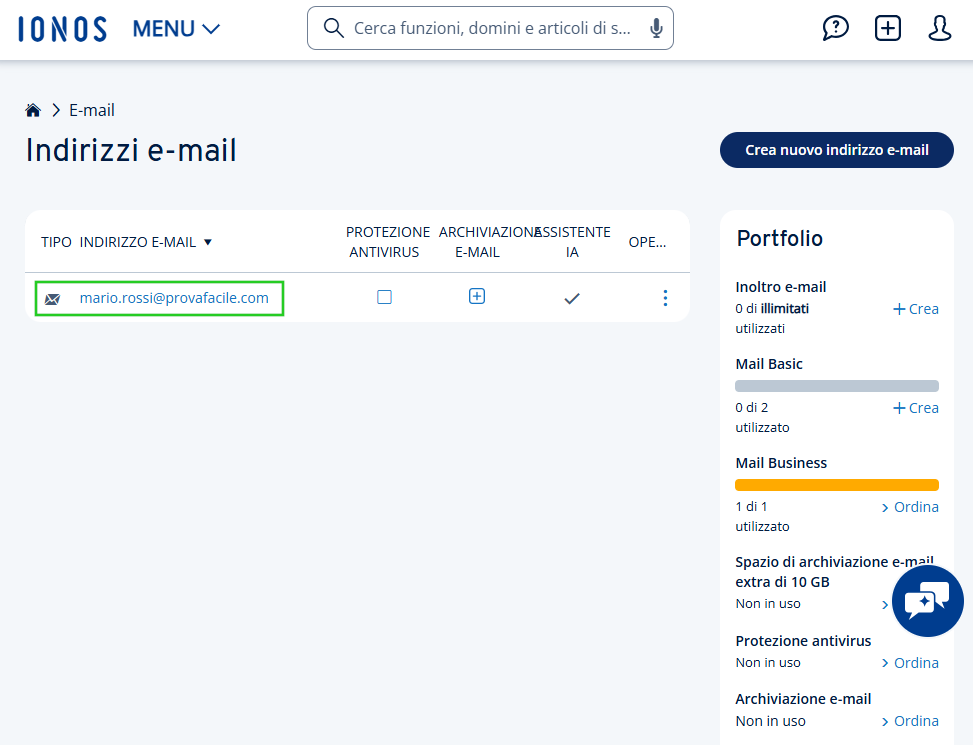Viewport: 973px width, 745px height.
Task: Click the Inoltro e-mail label
Action: (x=781, y=287)
